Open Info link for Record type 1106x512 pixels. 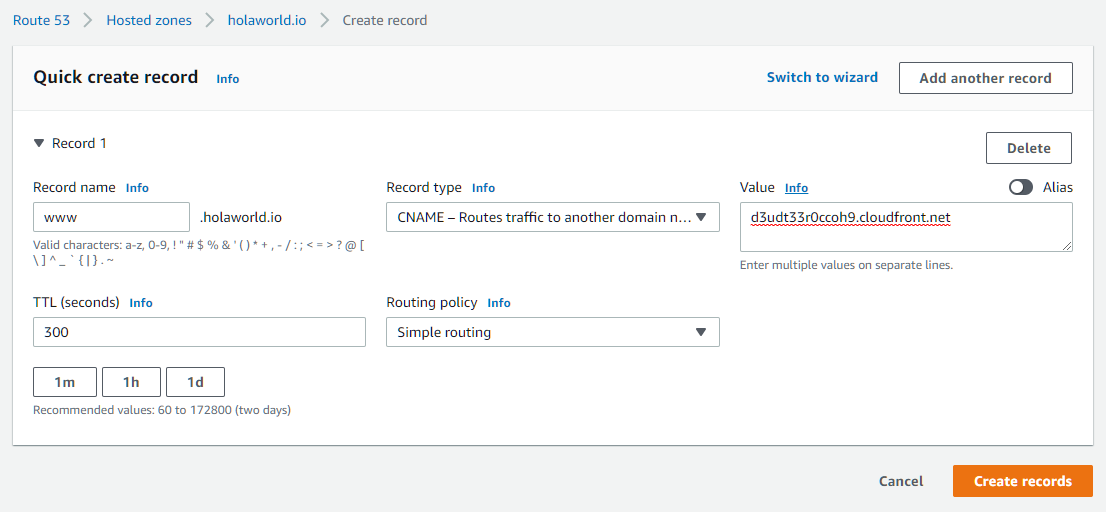pos(483,188)
